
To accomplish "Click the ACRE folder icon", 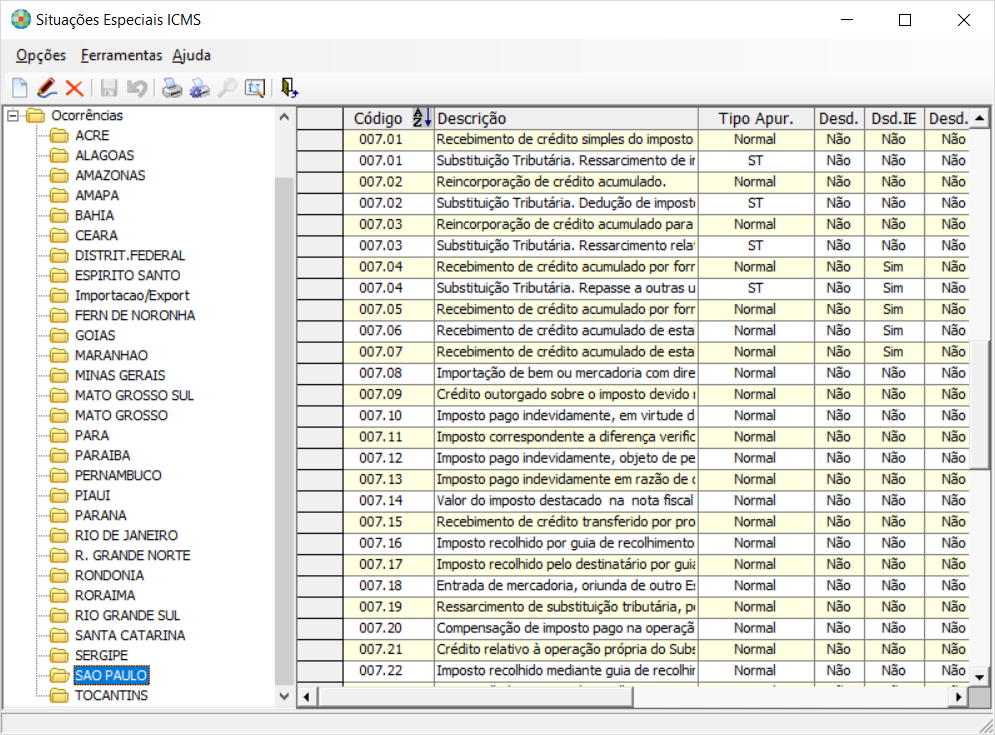I will pos(59,136).
